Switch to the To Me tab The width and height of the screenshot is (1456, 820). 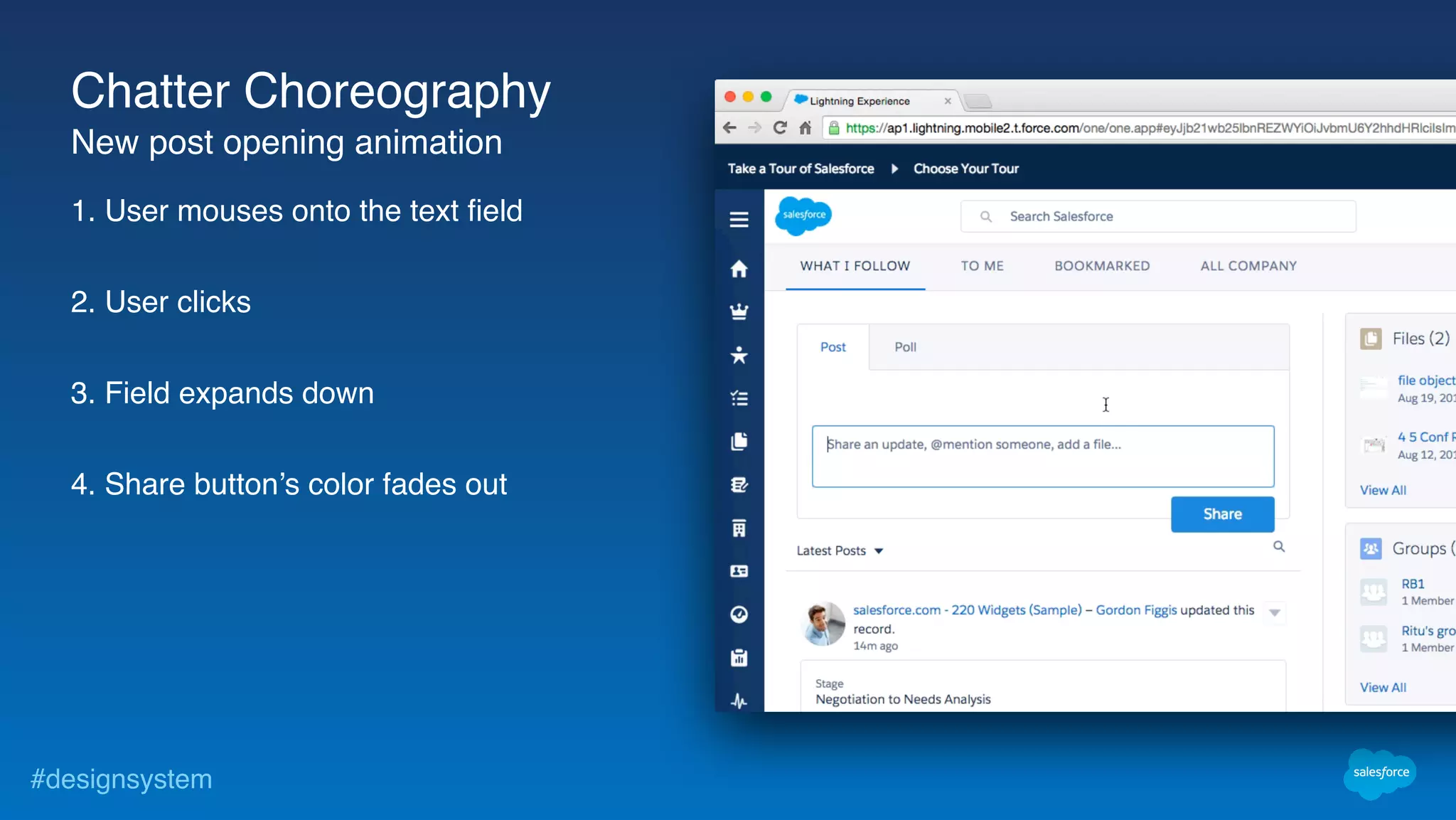(982, 266)
